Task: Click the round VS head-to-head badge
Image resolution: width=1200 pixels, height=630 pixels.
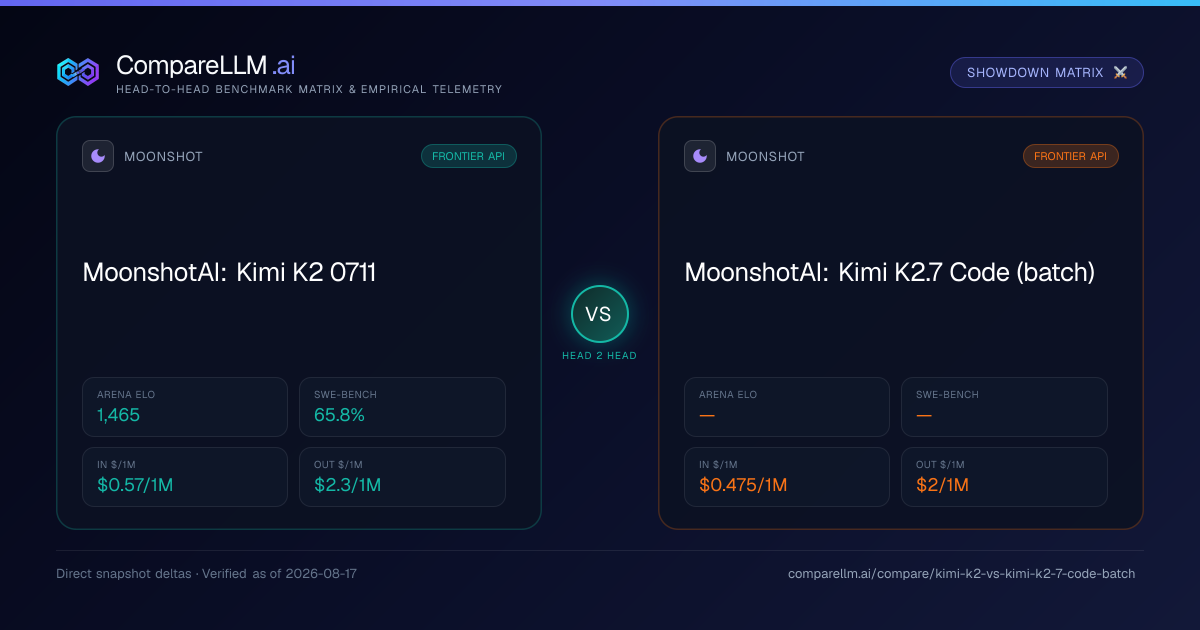Action: [x=599, y=314]
